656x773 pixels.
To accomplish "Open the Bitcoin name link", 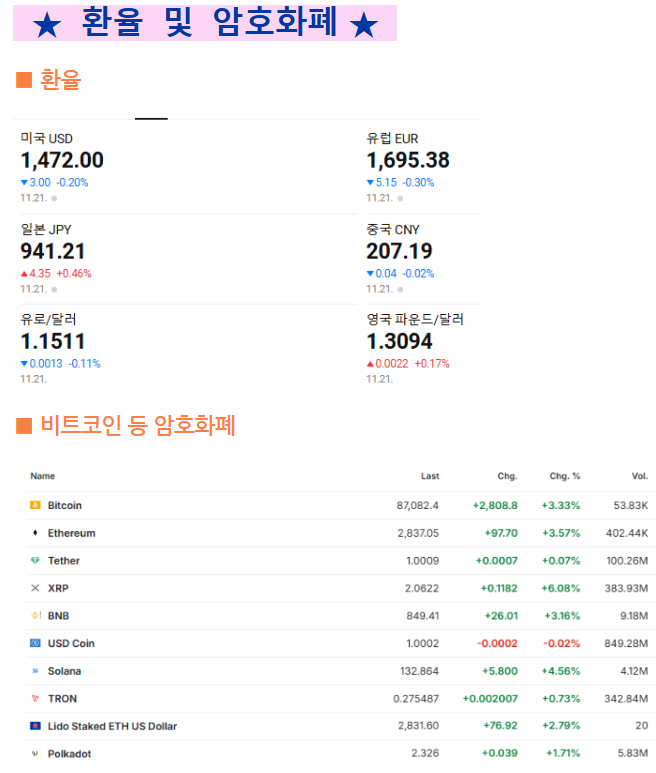I will coord(65,506).
